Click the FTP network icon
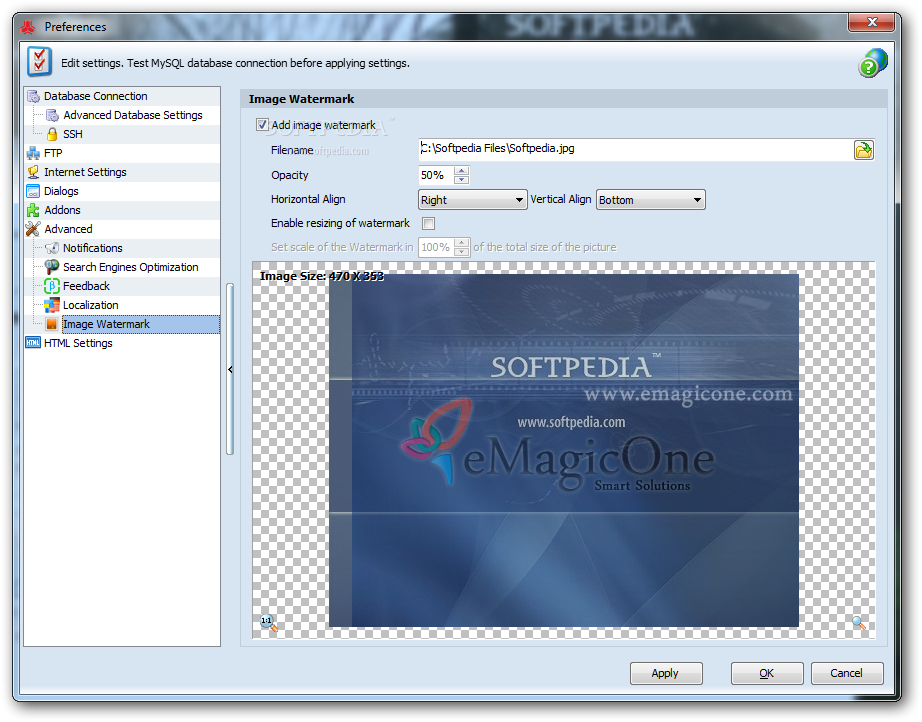Screen dimensions: 922x722 34,153
